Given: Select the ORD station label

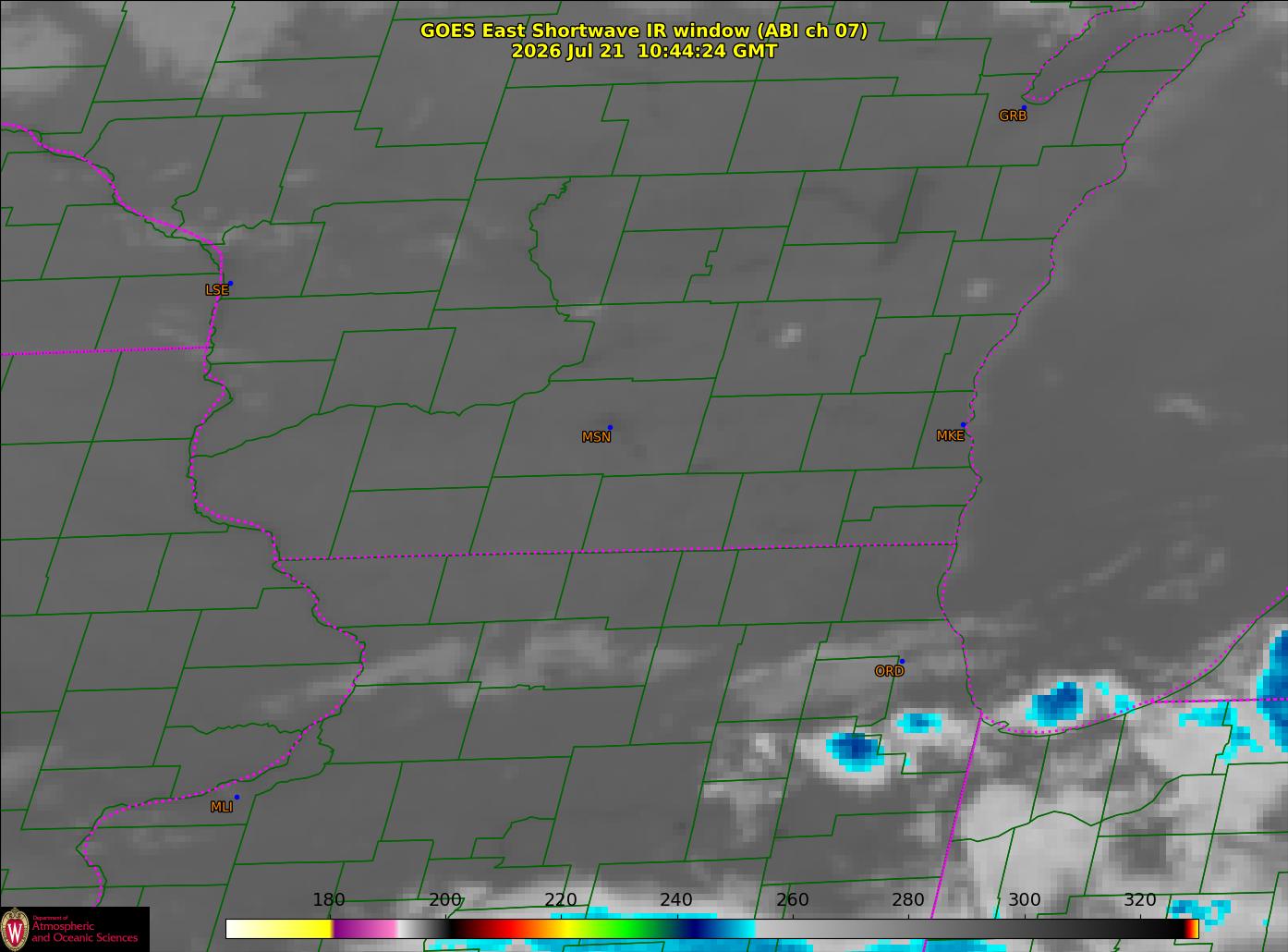Looking at the screenshot, I should (889, 671).
